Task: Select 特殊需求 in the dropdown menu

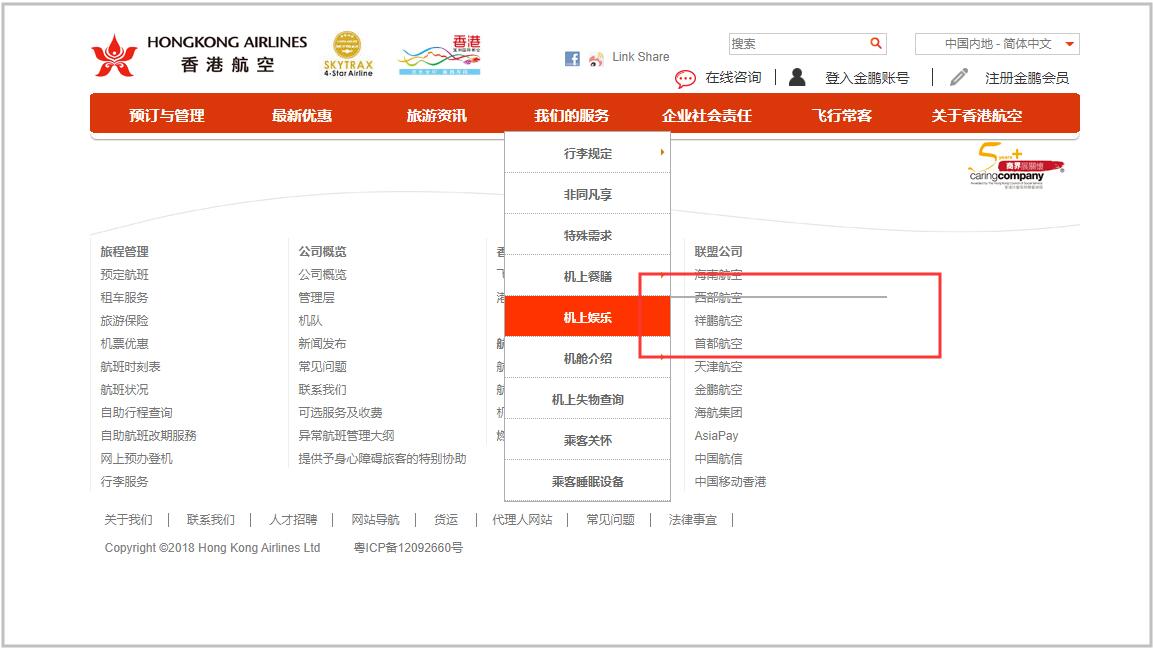Action: (588, 235)
